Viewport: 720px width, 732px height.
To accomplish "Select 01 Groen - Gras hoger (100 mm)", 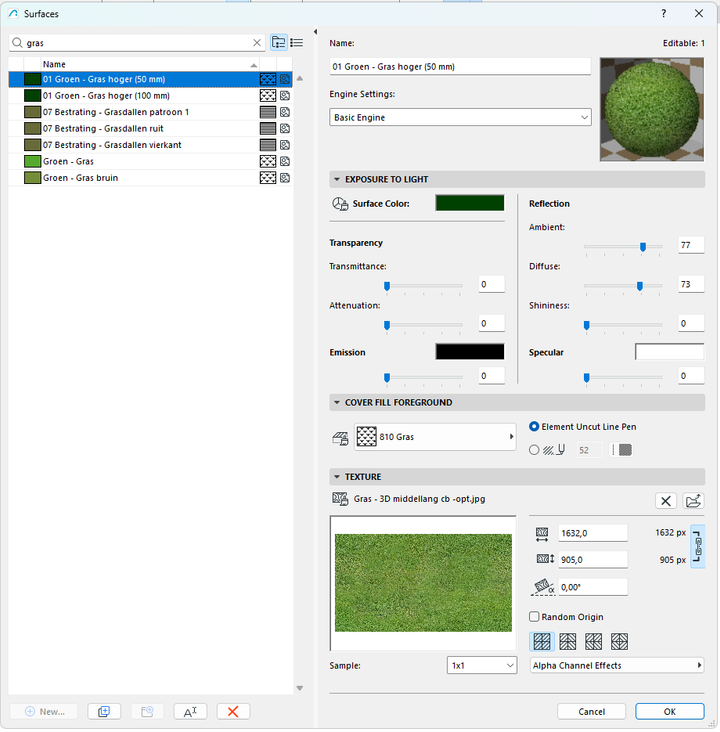I will pyautogui.click(x=150, y=96).
